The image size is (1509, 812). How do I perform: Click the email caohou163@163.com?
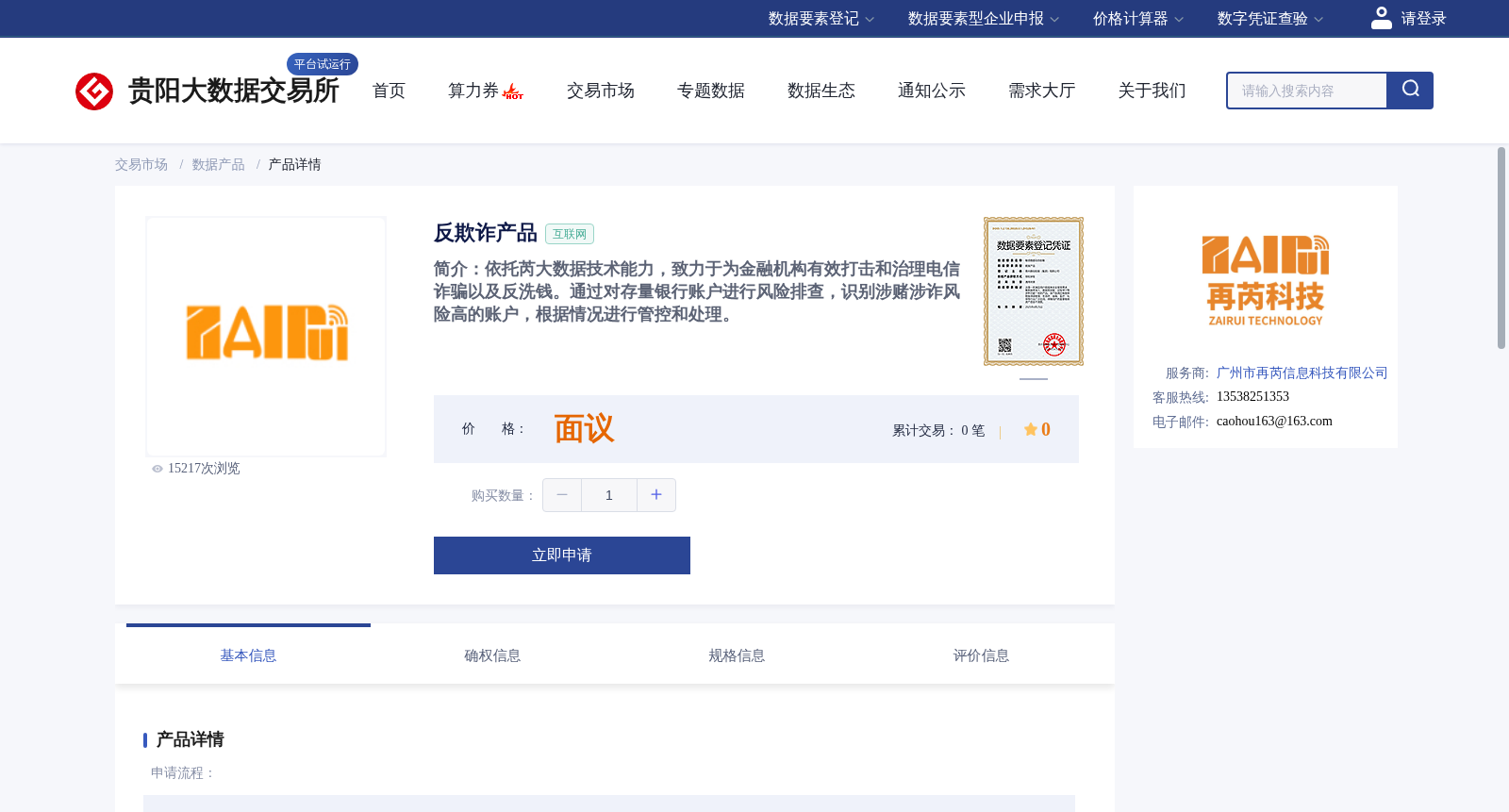(x=1274, y=422)
